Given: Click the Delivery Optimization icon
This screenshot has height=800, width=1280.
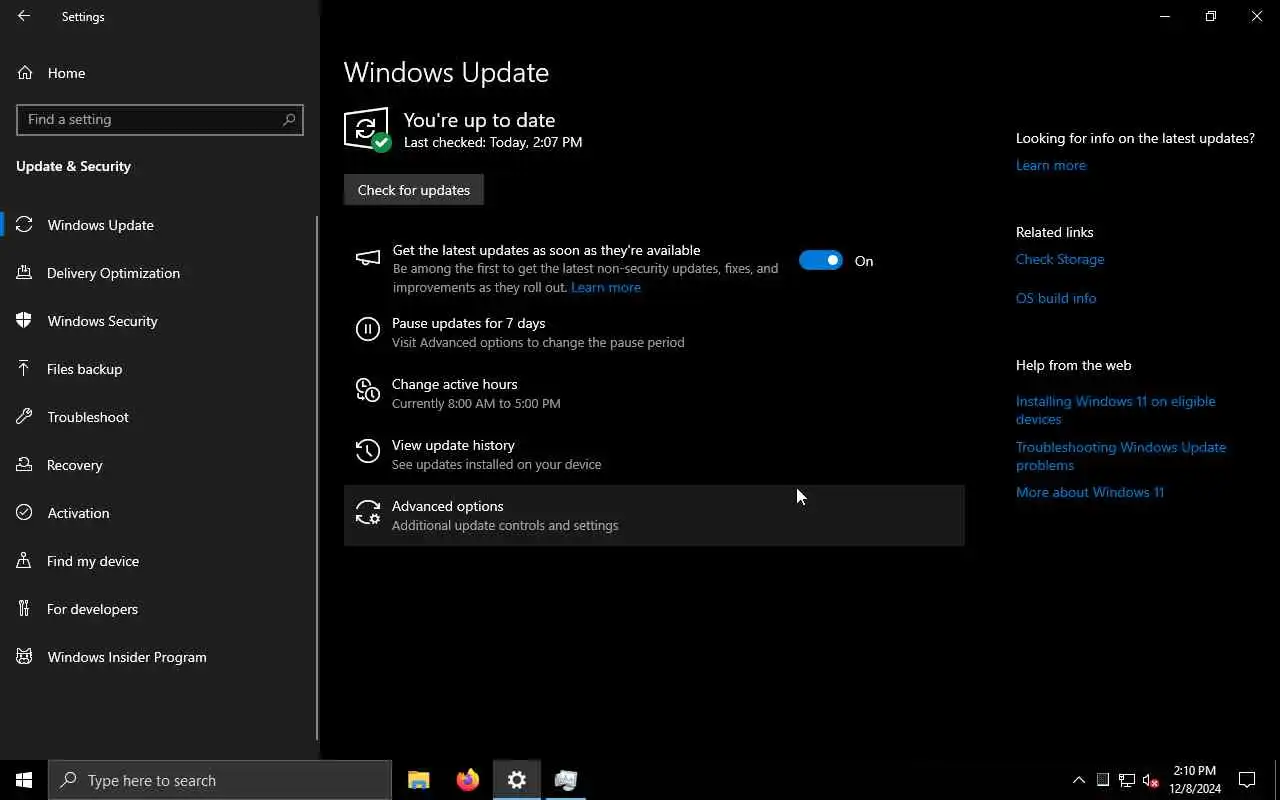Looking at the screenshot, I should click(x=24, y=273).
